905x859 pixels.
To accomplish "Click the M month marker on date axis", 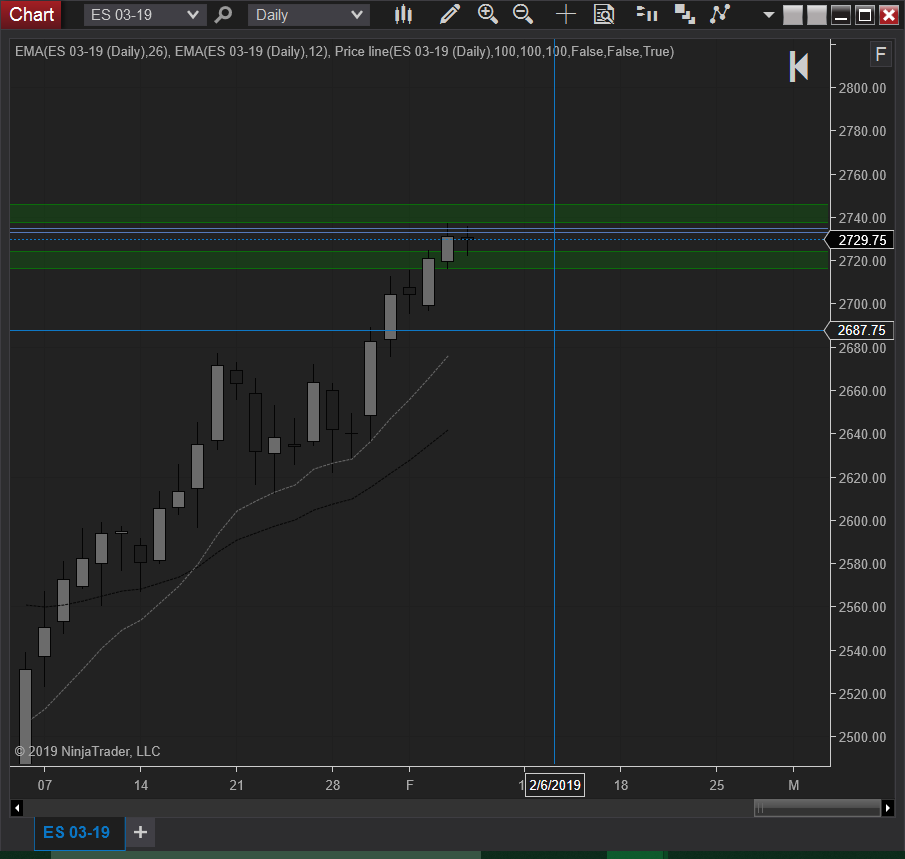I will coord(794,785).
